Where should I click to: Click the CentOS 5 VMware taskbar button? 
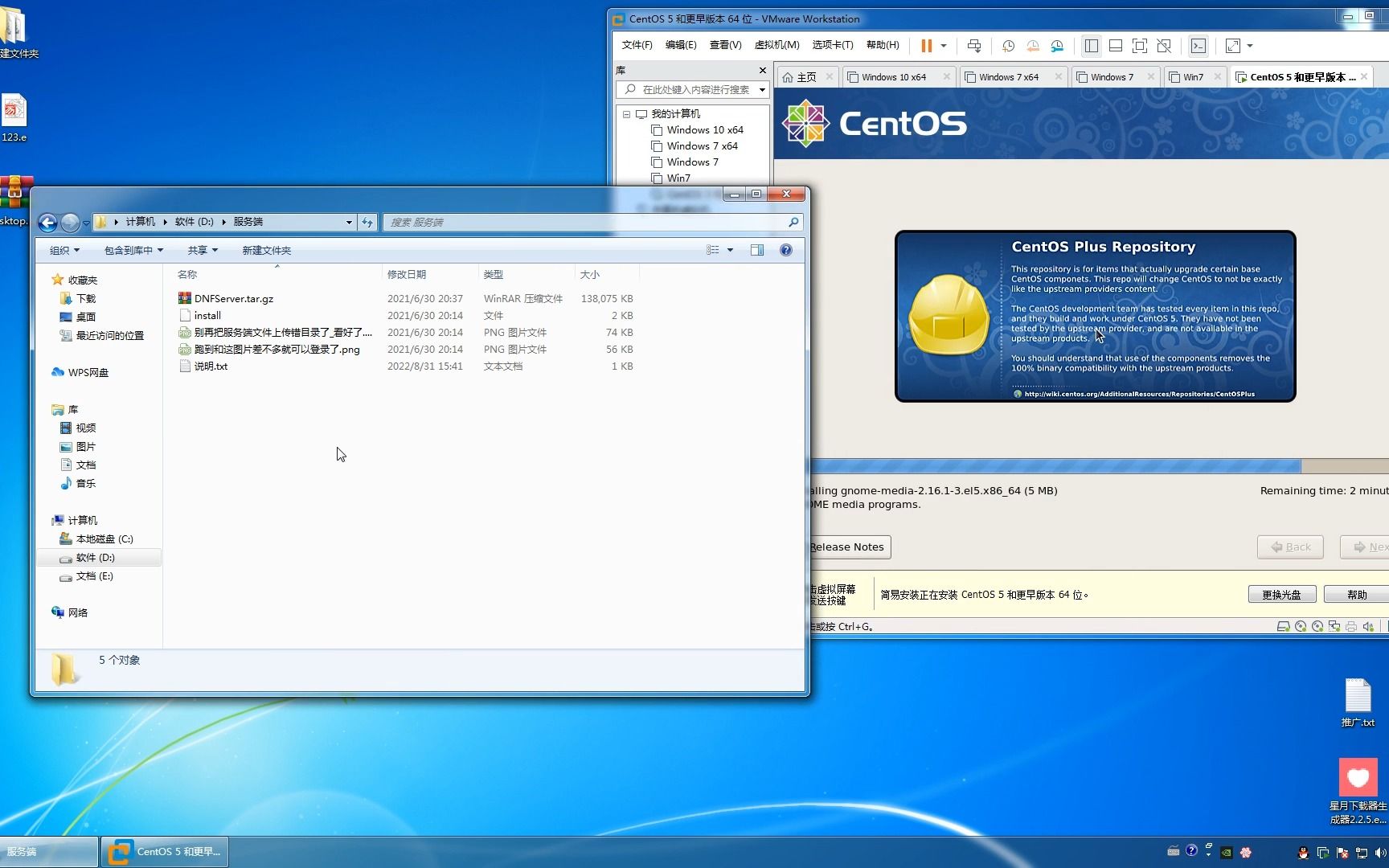(x=165, y=852)
